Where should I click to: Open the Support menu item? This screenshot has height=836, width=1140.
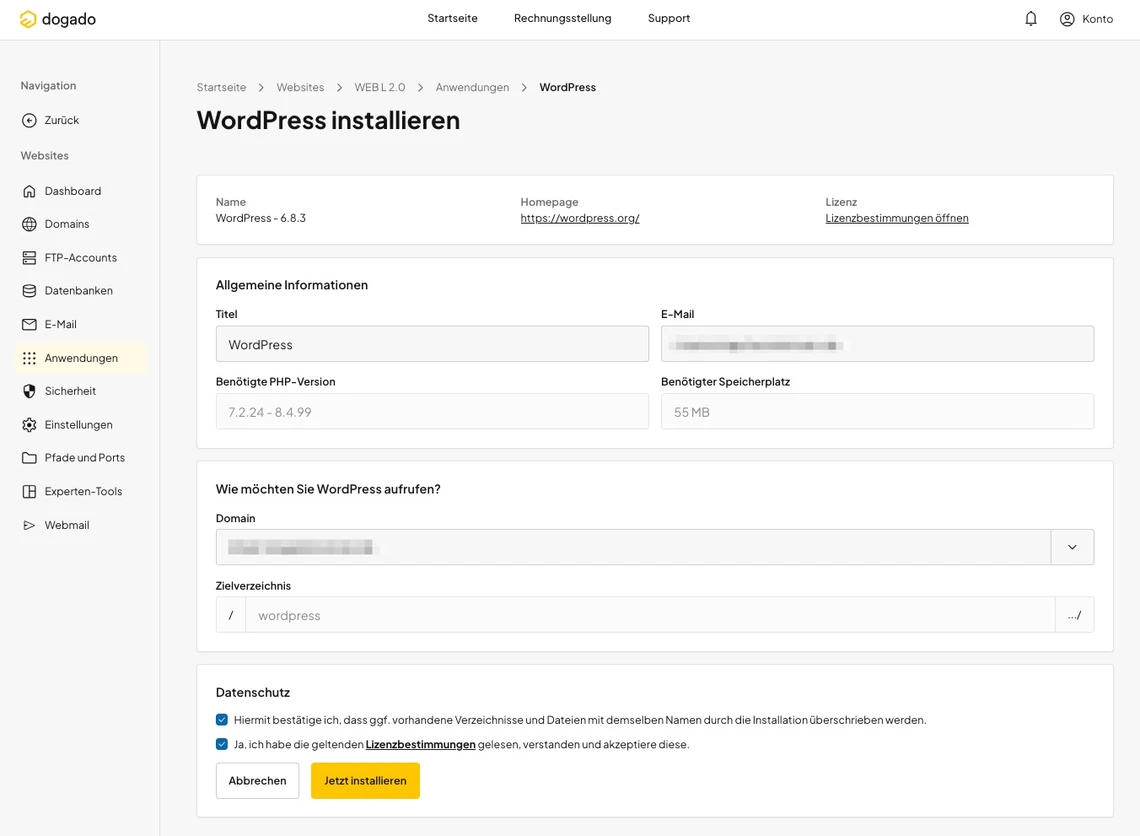668,18
